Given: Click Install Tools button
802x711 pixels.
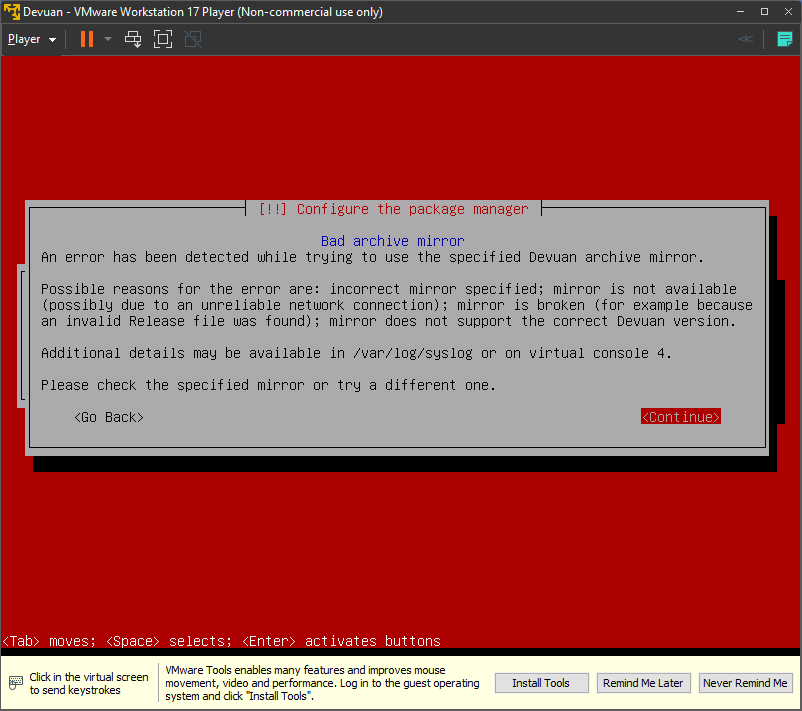Looking at the screenshot, I should (541, 683).
